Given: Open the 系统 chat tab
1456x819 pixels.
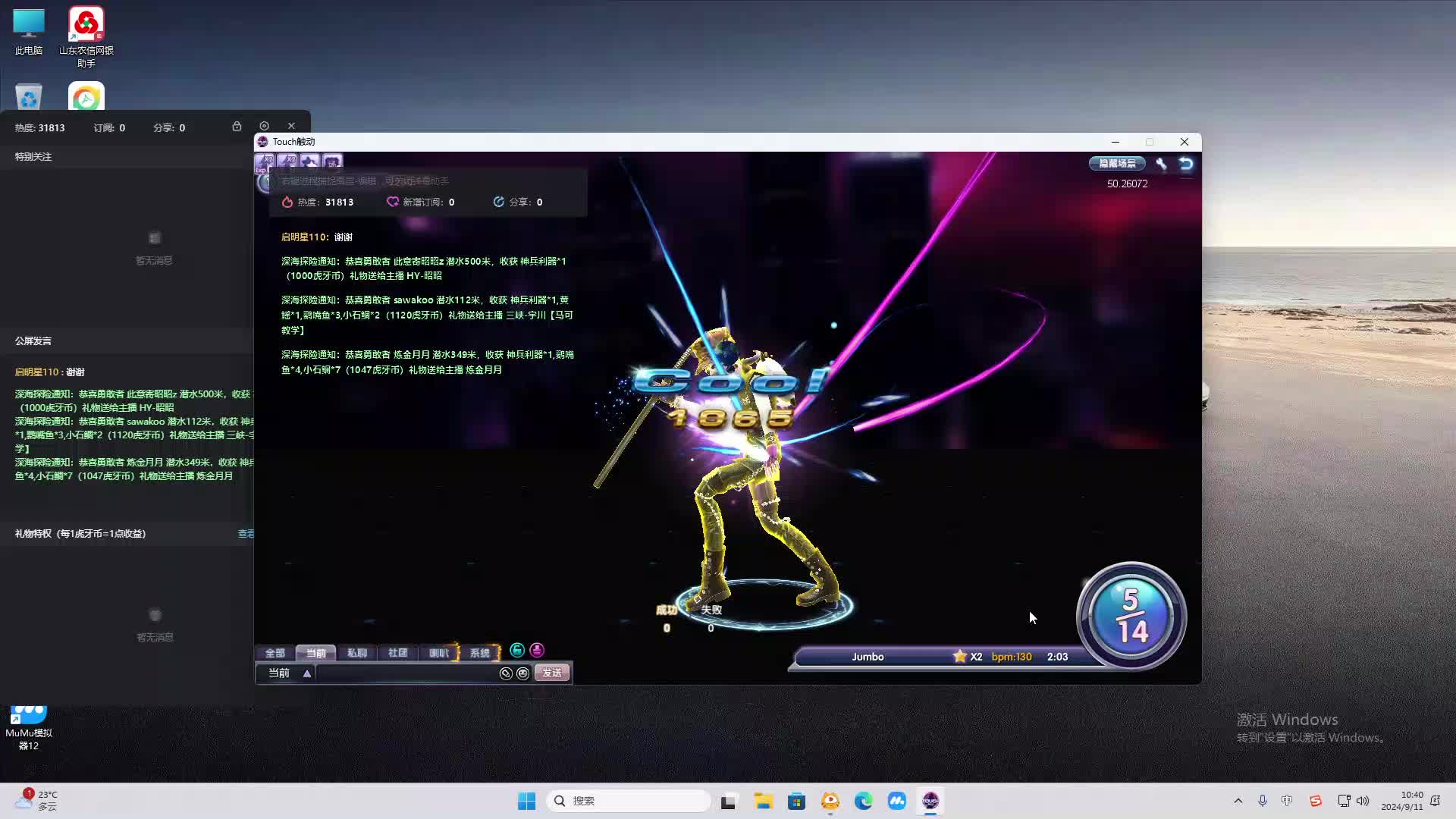Looking at the screenshot, I should [479, 653].
